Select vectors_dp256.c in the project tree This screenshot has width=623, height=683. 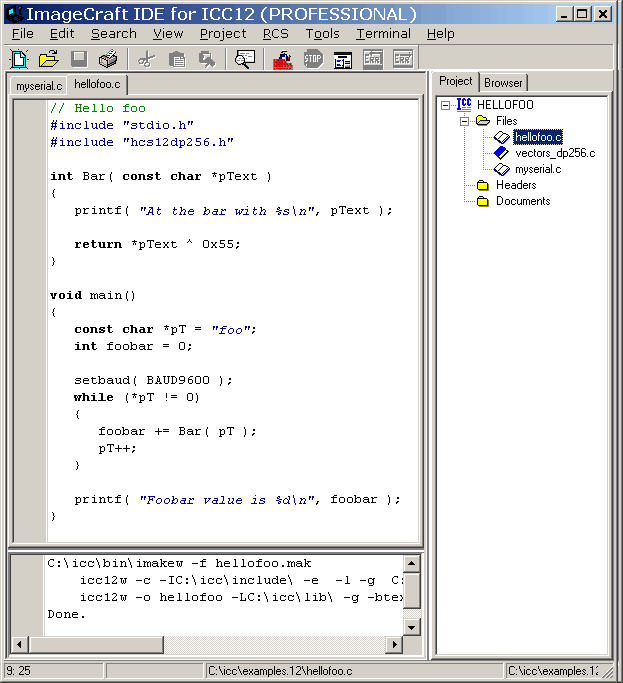pyautogui.click(x=555, y=153)
